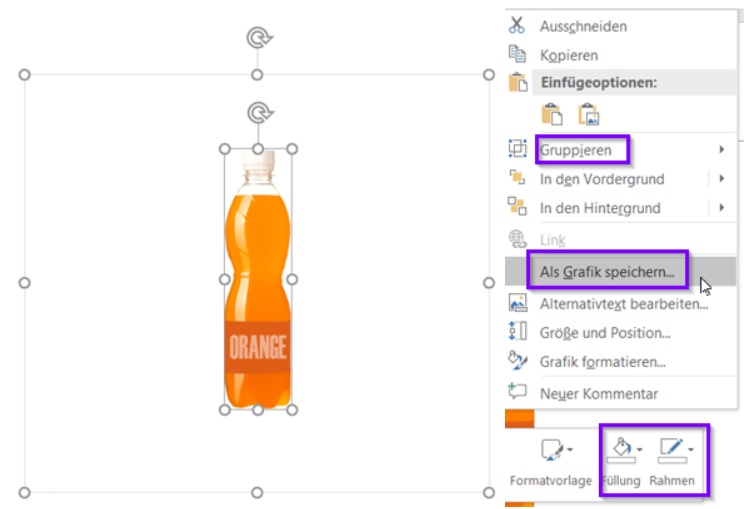Expand the In den Hintergrund submenu arrow
The height and width of the screenshot is (509, 744).
[x=722, y=208]
